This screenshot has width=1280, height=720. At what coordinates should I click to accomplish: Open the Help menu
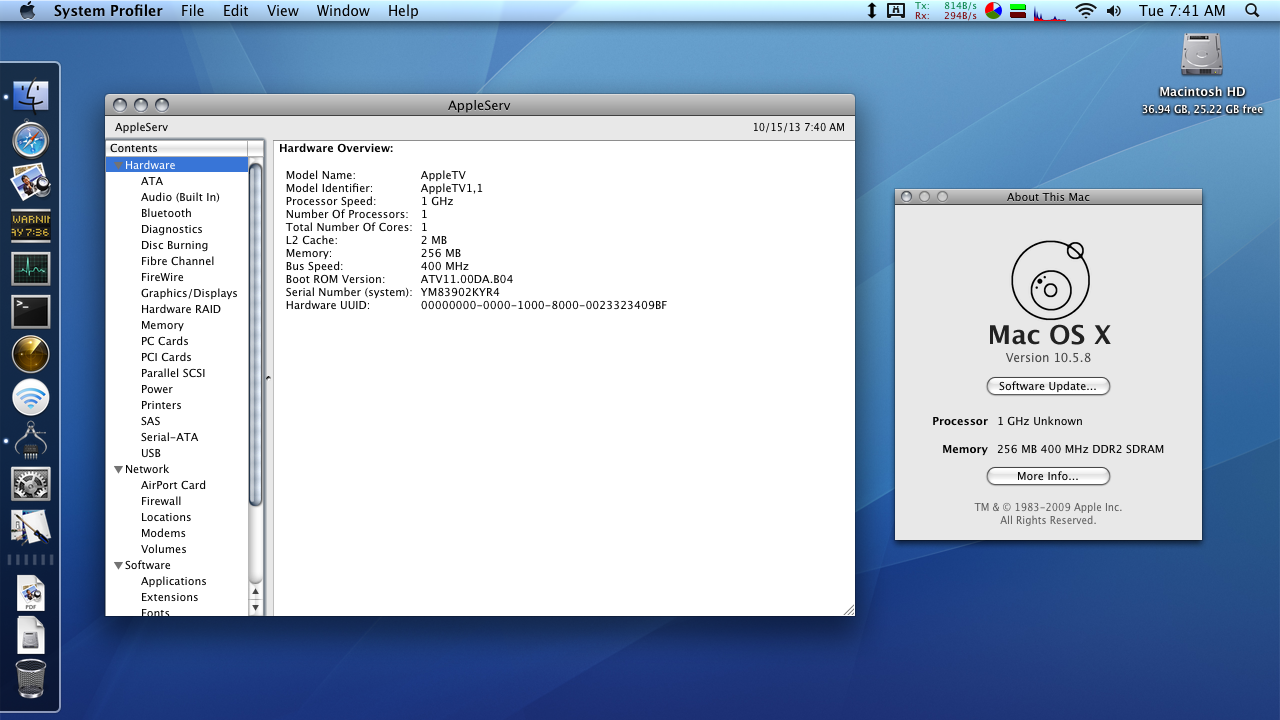[403, 11]
